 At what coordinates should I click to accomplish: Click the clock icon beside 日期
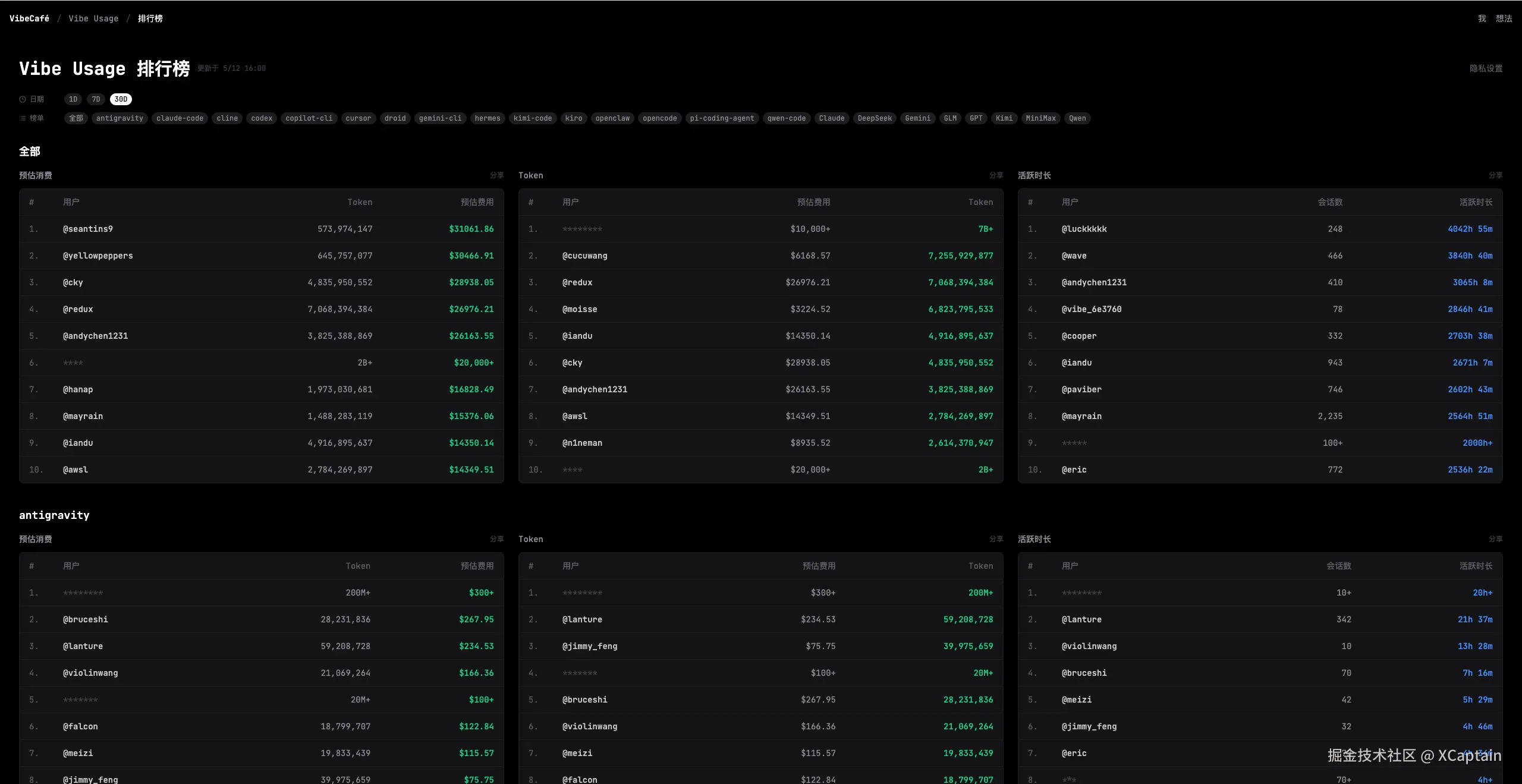click(23, 99)
